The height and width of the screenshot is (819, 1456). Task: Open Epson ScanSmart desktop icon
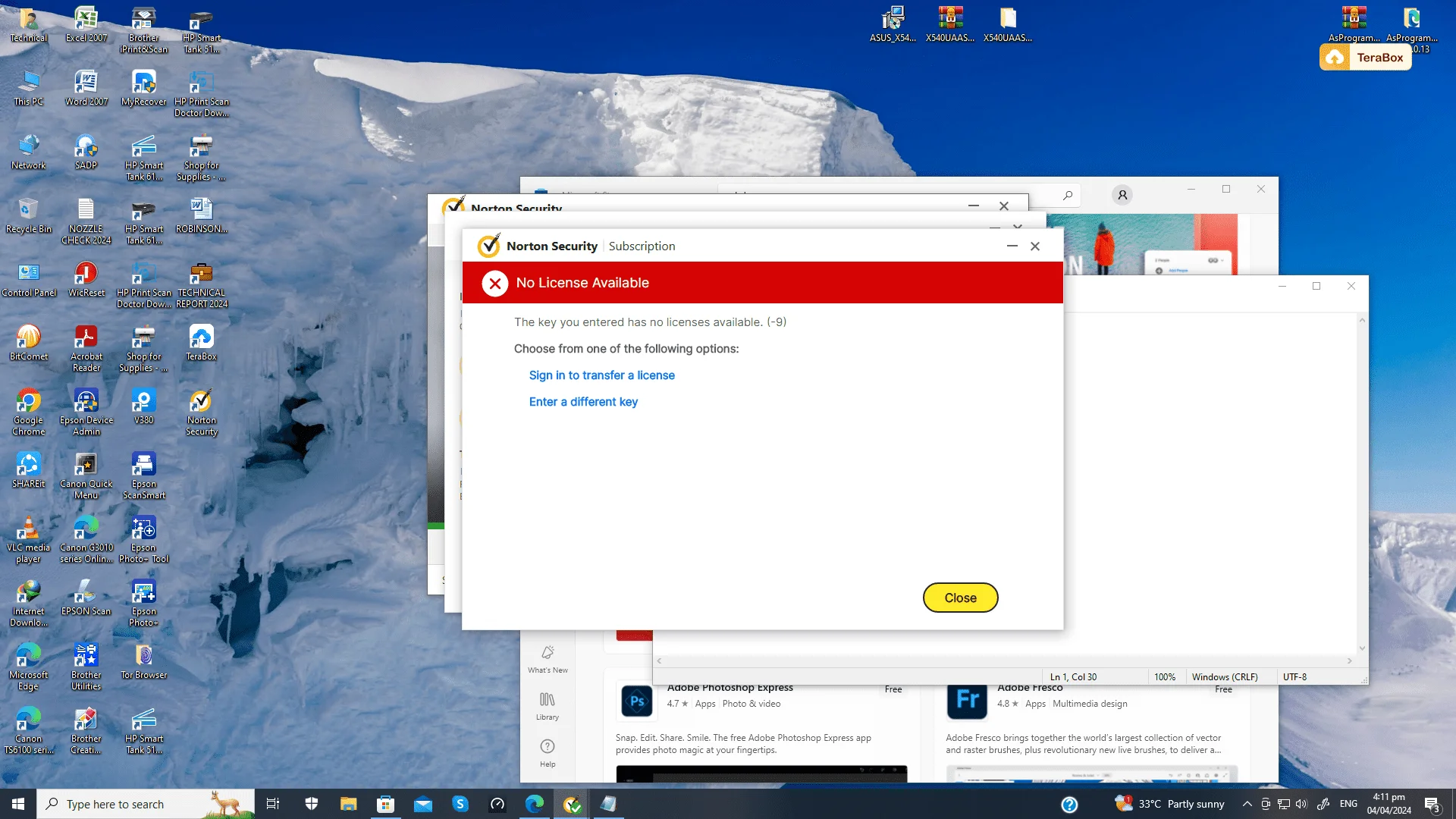coord(144,475)
